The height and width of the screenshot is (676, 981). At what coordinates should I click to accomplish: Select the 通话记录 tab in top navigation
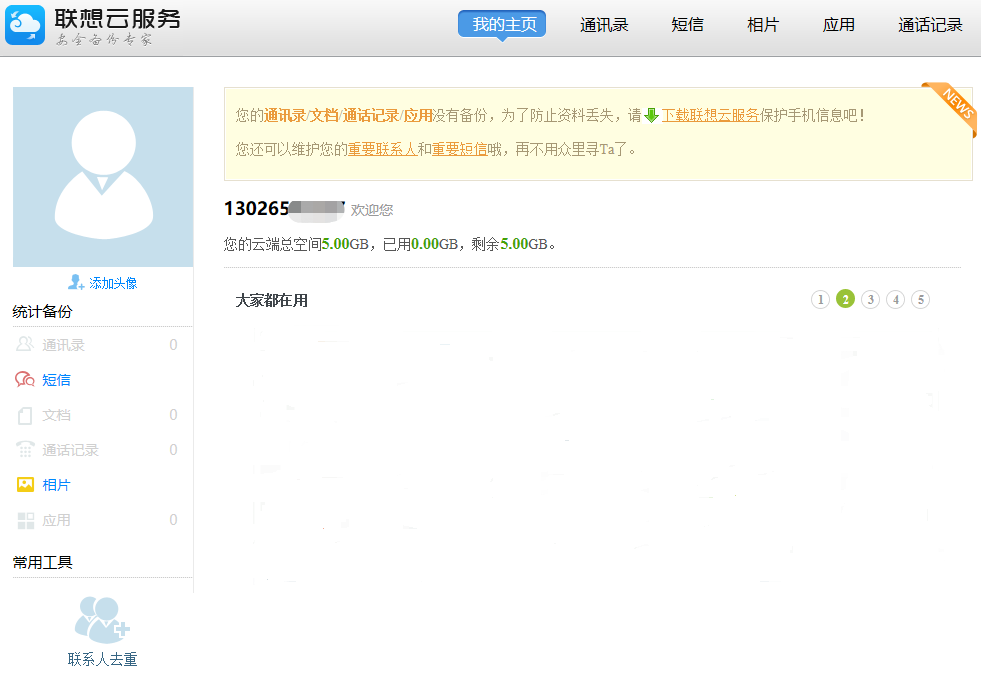pos(930,25)
